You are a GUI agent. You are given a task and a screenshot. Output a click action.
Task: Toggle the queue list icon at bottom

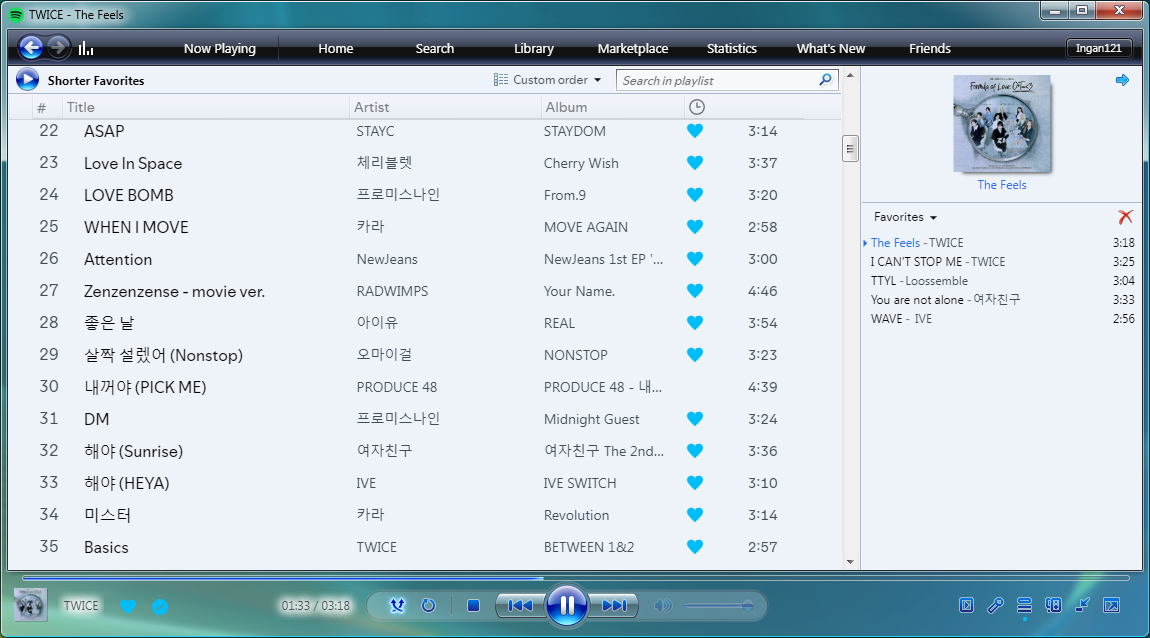(1025, 605)
